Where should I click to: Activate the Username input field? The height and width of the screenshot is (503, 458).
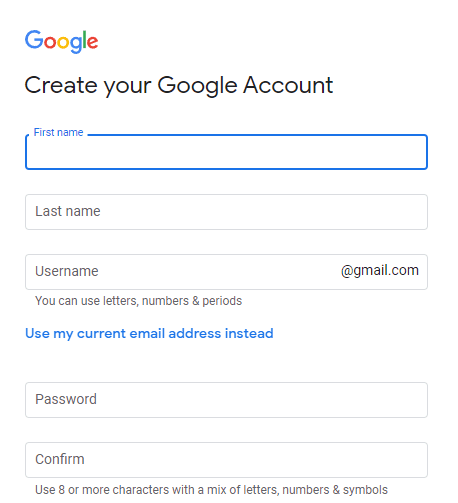click(226, 272)
